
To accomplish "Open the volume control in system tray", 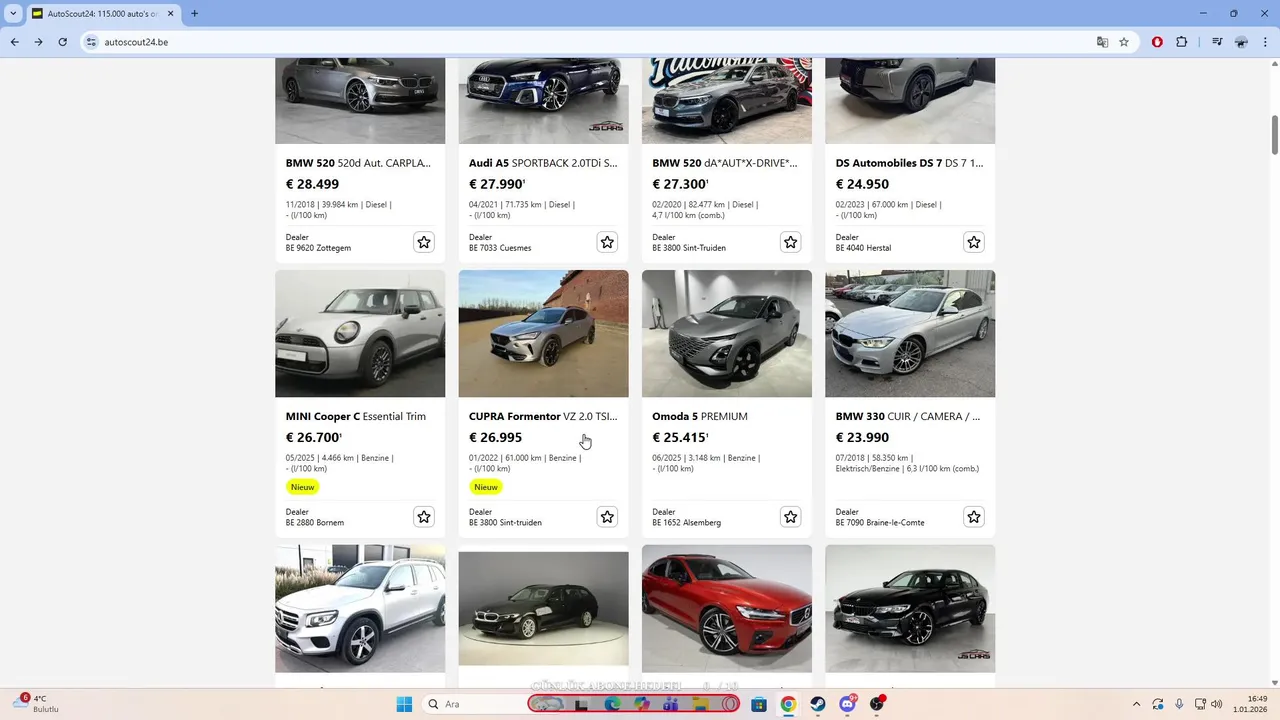I will (x=1217, y=704).
